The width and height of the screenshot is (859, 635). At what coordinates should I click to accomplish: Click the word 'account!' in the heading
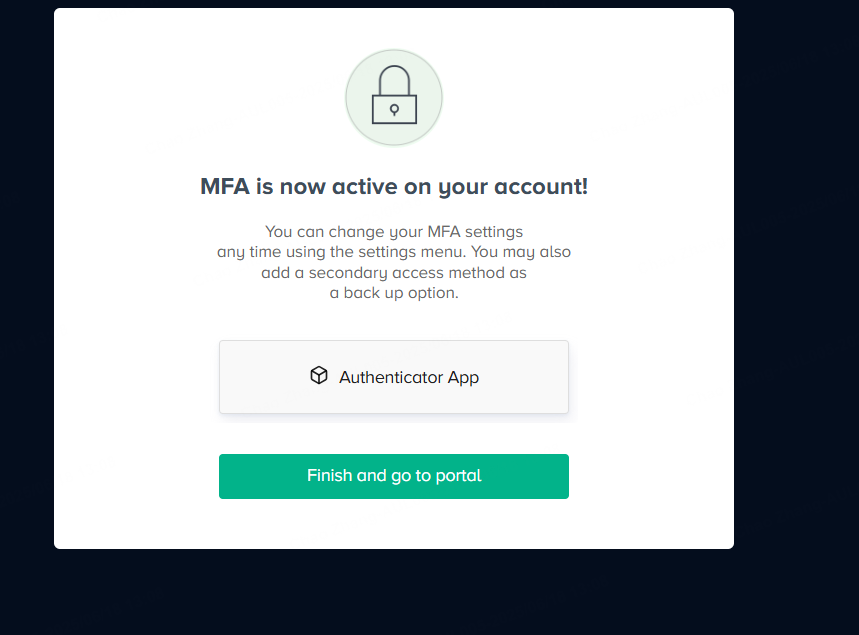tap(541, 187)
